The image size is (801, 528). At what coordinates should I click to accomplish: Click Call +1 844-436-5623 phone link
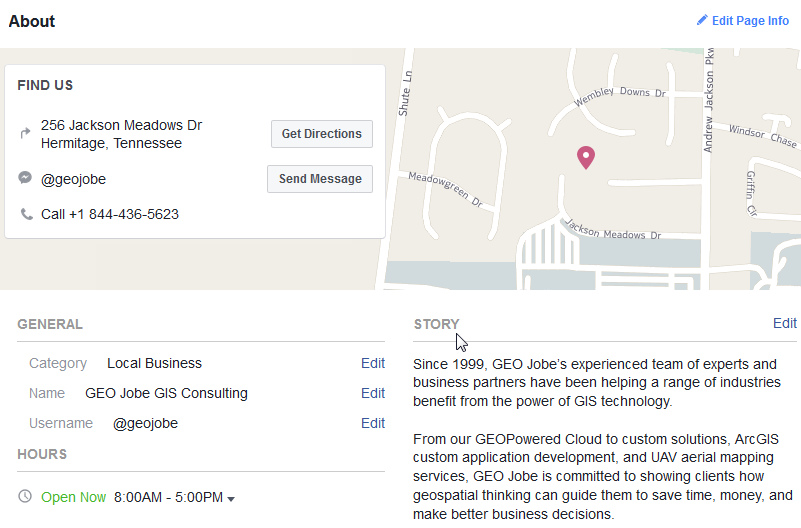point(110,214)
